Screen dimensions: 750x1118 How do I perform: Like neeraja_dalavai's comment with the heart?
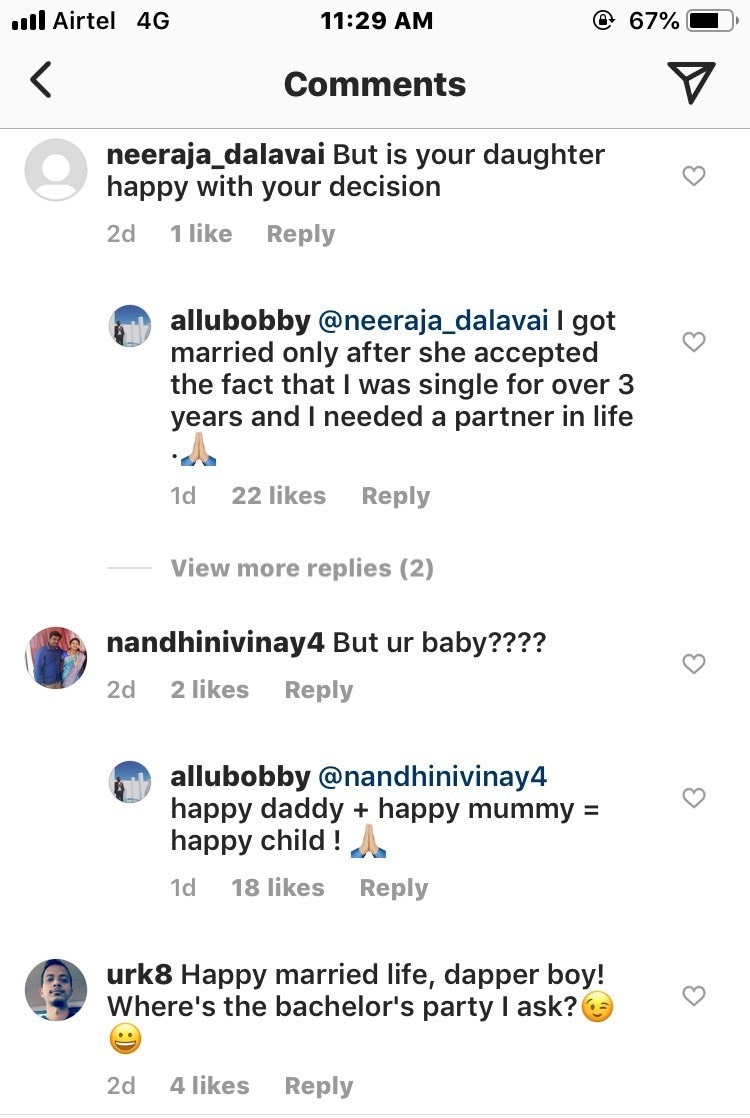(693, 177)
